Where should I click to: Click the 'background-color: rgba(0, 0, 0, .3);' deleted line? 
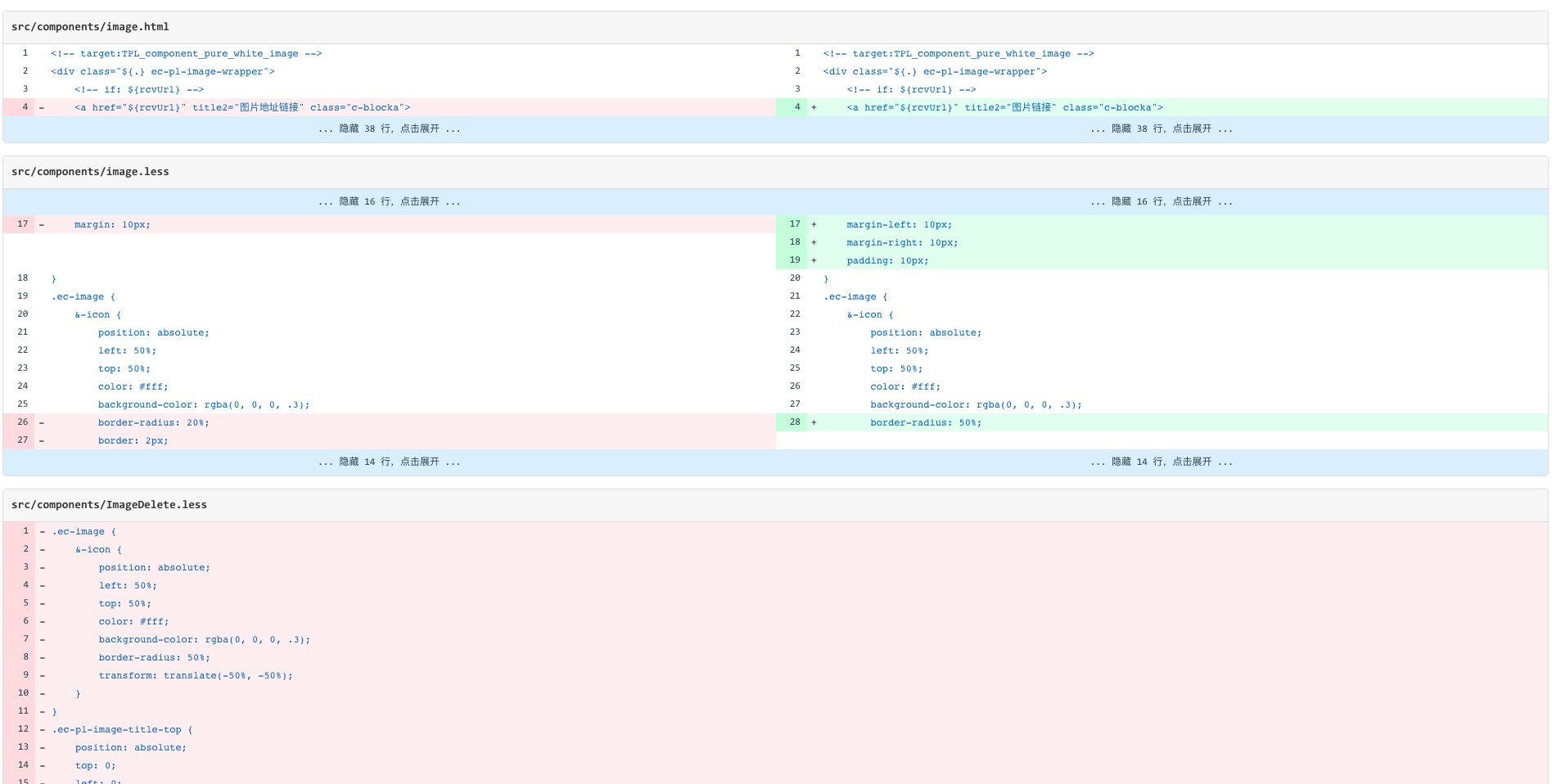(205, 638)
